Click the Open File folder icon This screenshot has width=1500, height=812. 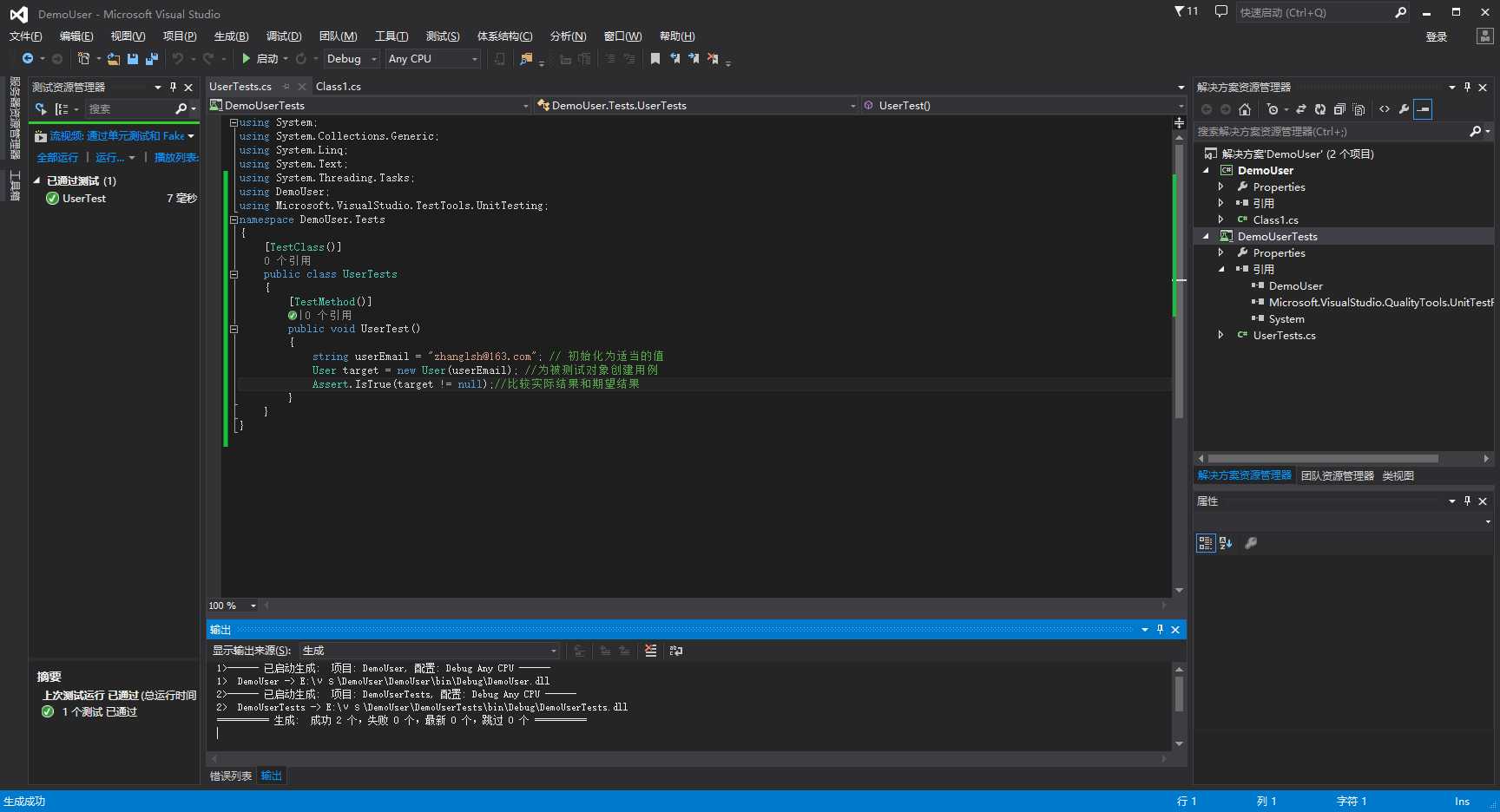[x=114, y=59]
